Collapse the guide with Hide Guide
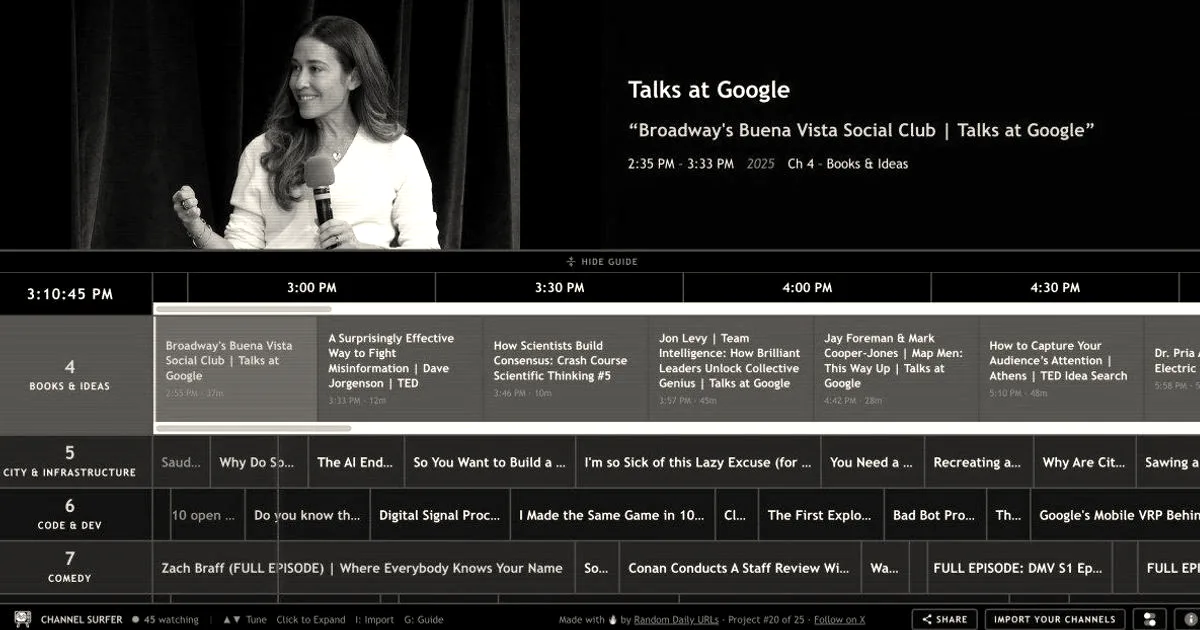The height and width of the screenshot is (630, 1200). pos(601,262)
